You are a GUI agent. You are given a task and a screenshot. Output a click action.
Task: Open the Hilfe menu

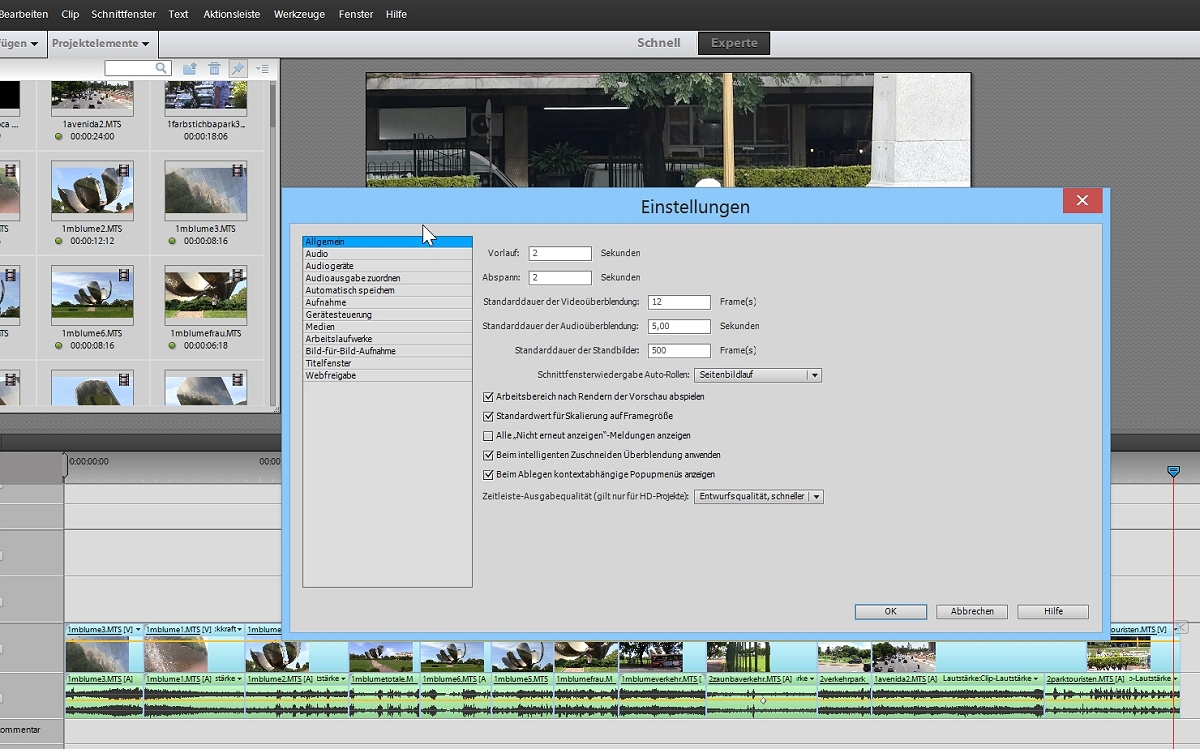click(396, 14)
